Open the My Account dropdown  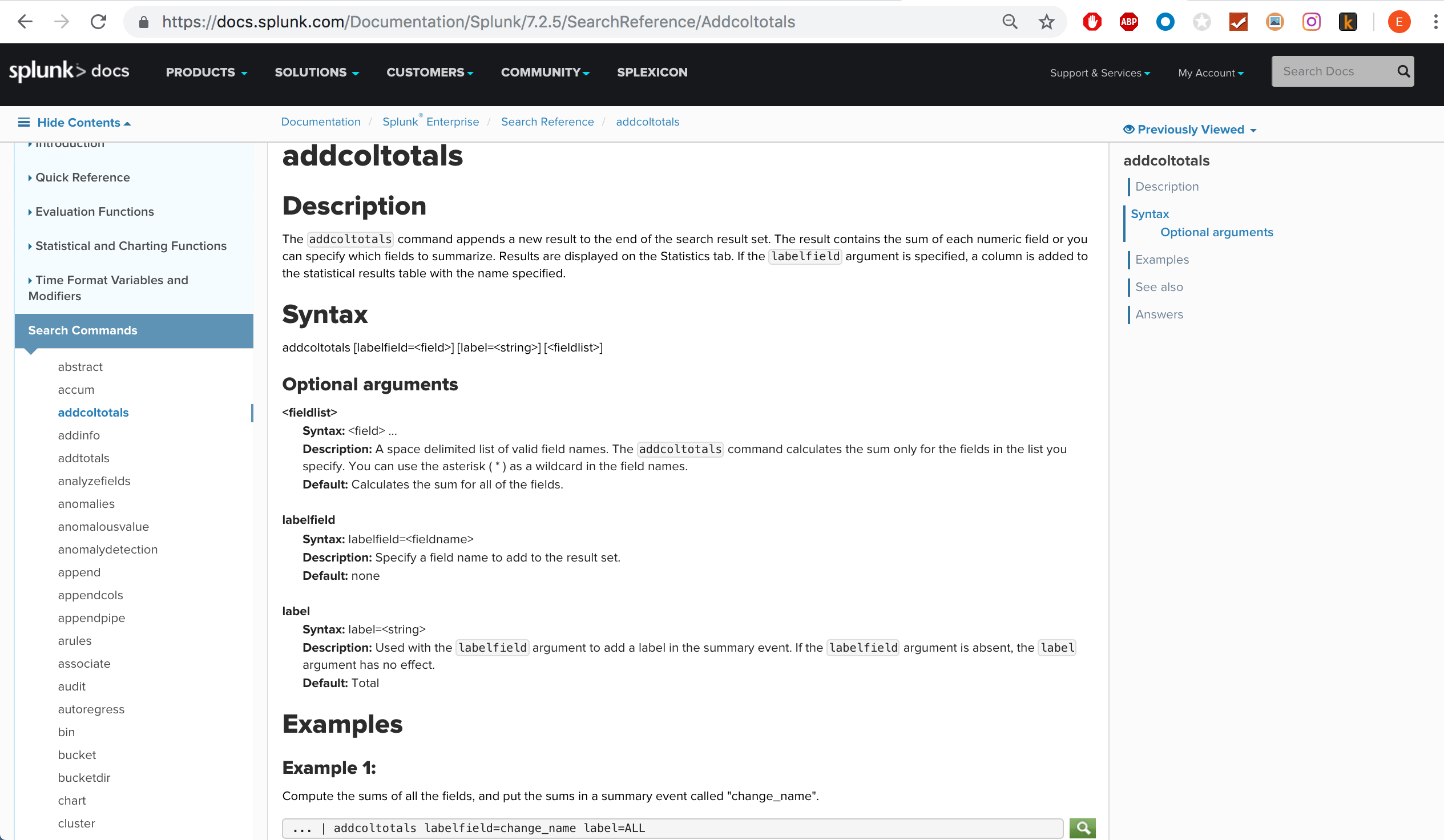tap(1211, 73)
